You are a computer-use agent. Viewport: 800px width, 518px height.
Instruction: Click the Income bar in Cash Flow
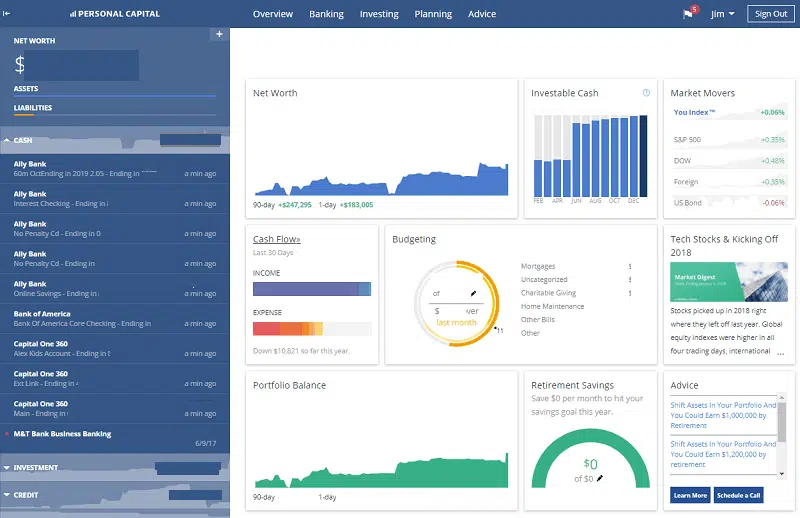tap(312, 289)
